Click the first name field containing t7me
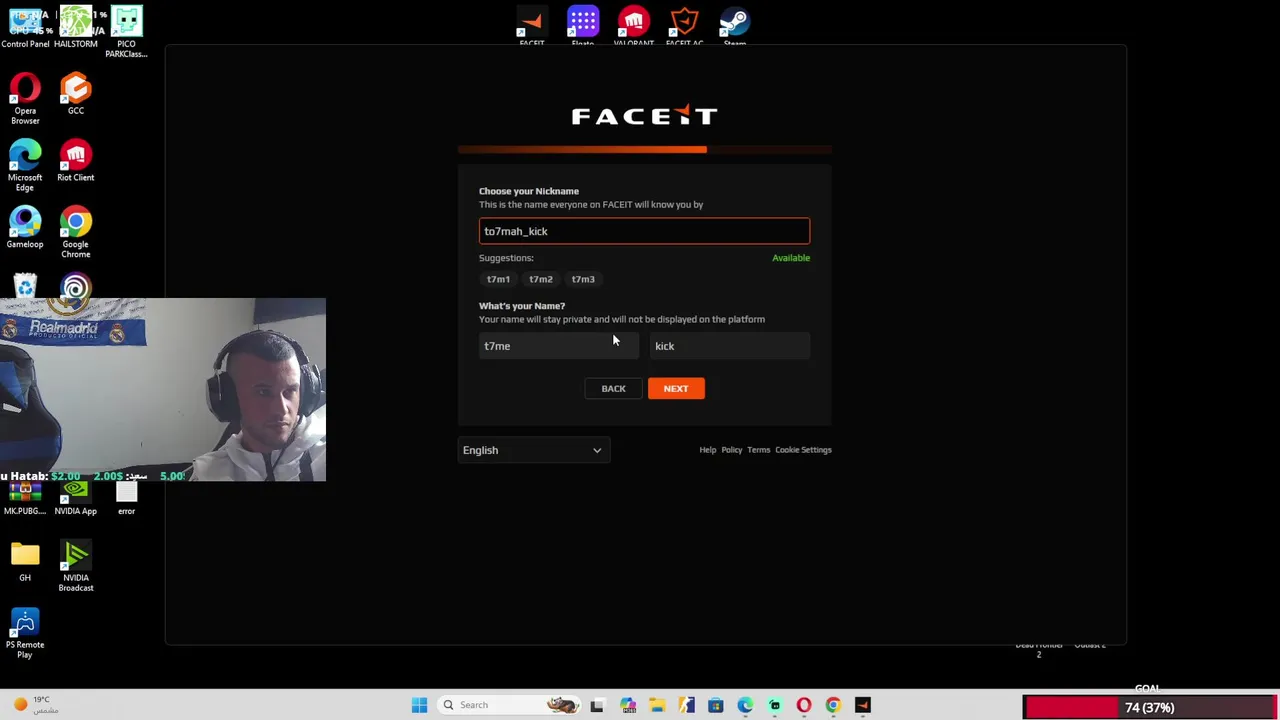Screen dimensions: 1280x720 click(x=558, y=346)
